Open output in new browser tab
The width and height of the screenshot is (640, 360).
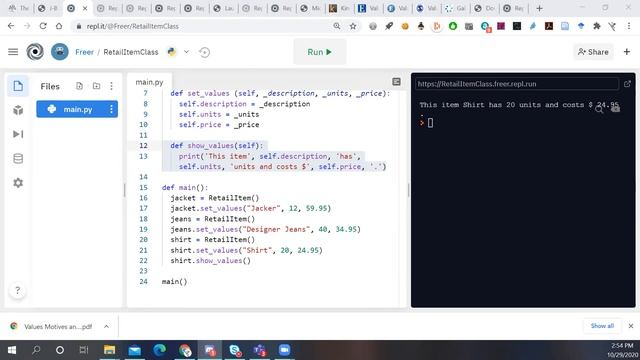pyautogui.click(x=627, y=84)
